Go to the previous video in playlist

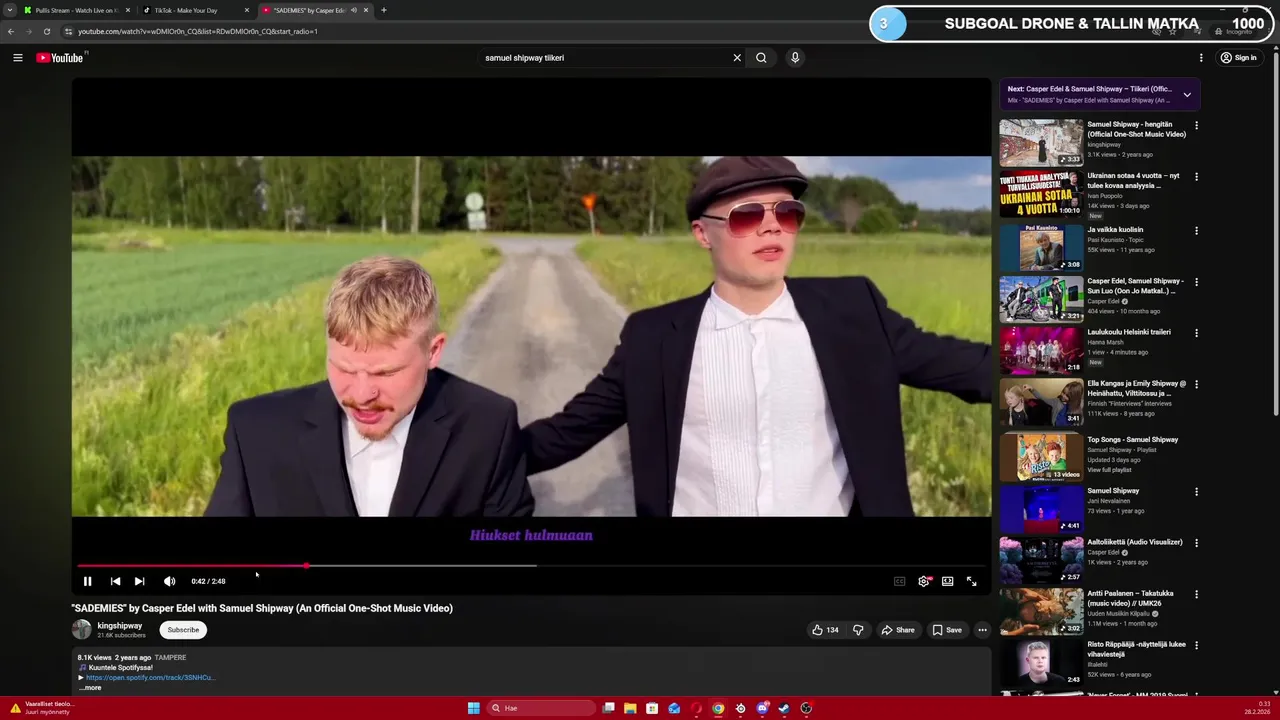(115, 581)
